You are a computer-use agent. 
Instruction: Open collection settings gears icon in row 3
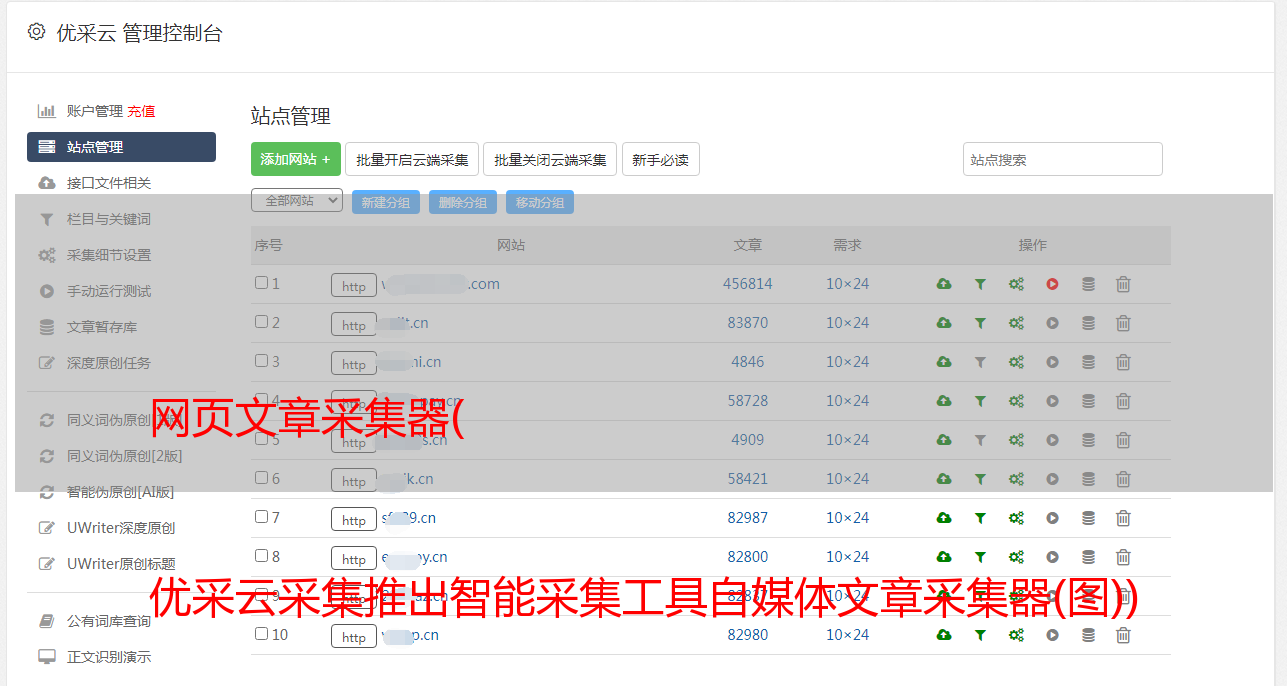[x=1016, y=362]
